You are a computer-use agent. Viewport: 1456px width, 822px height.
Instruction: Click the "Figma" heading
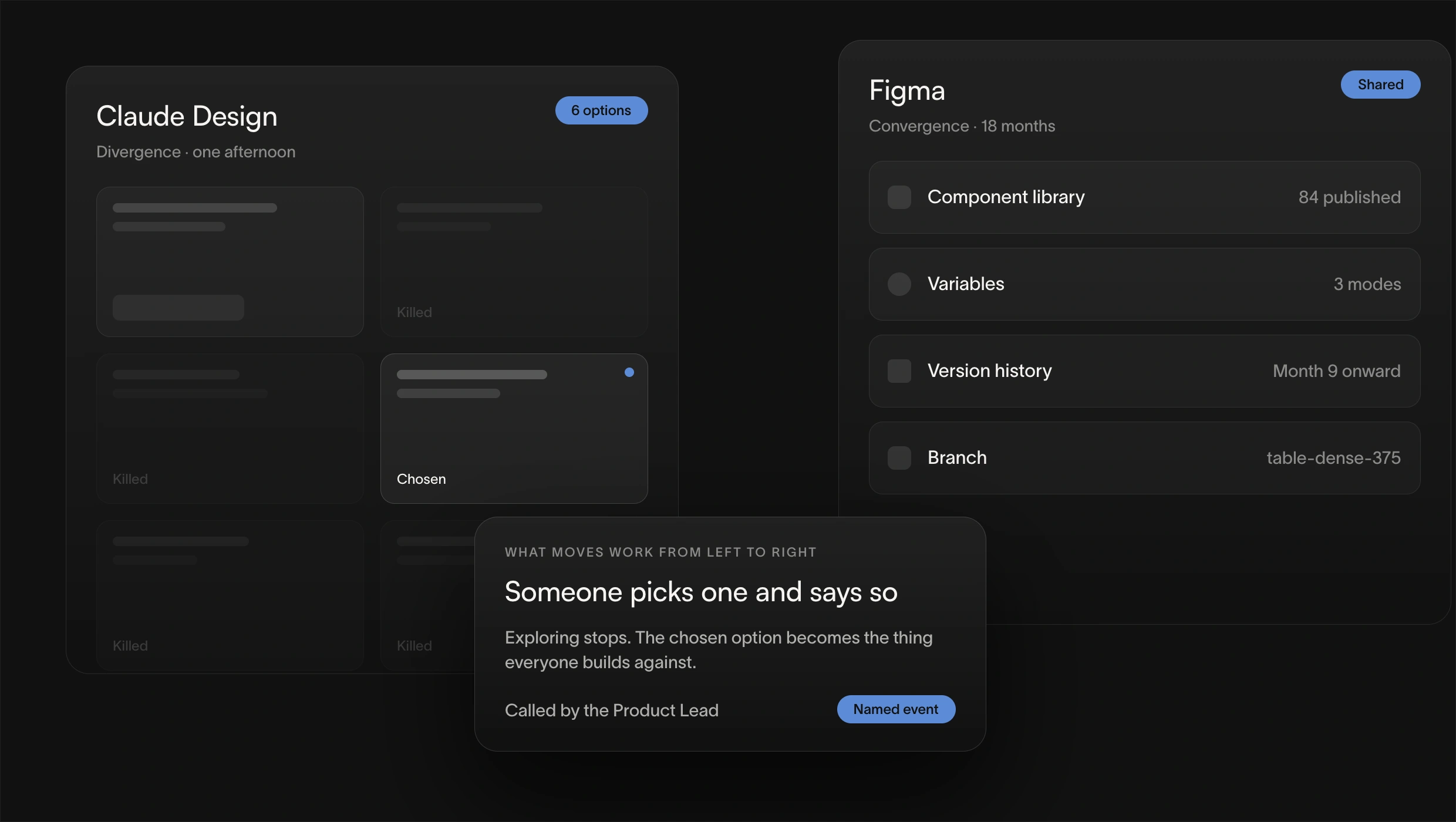pyautogui.click(x=907, y=91)
